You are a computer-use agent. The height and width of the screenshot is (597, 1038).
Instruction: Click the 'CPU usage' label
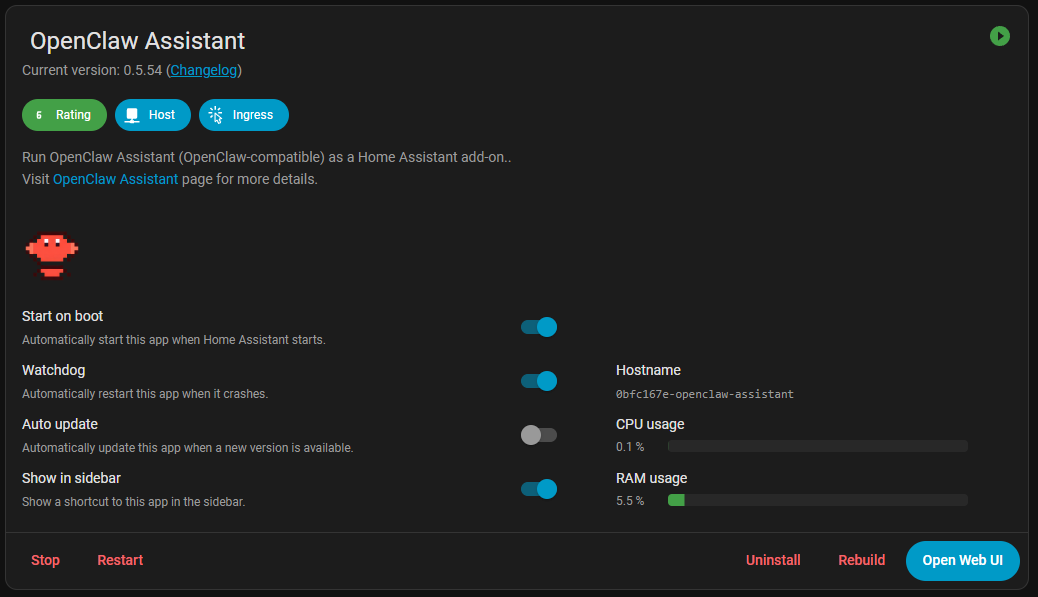click(650, 424)
